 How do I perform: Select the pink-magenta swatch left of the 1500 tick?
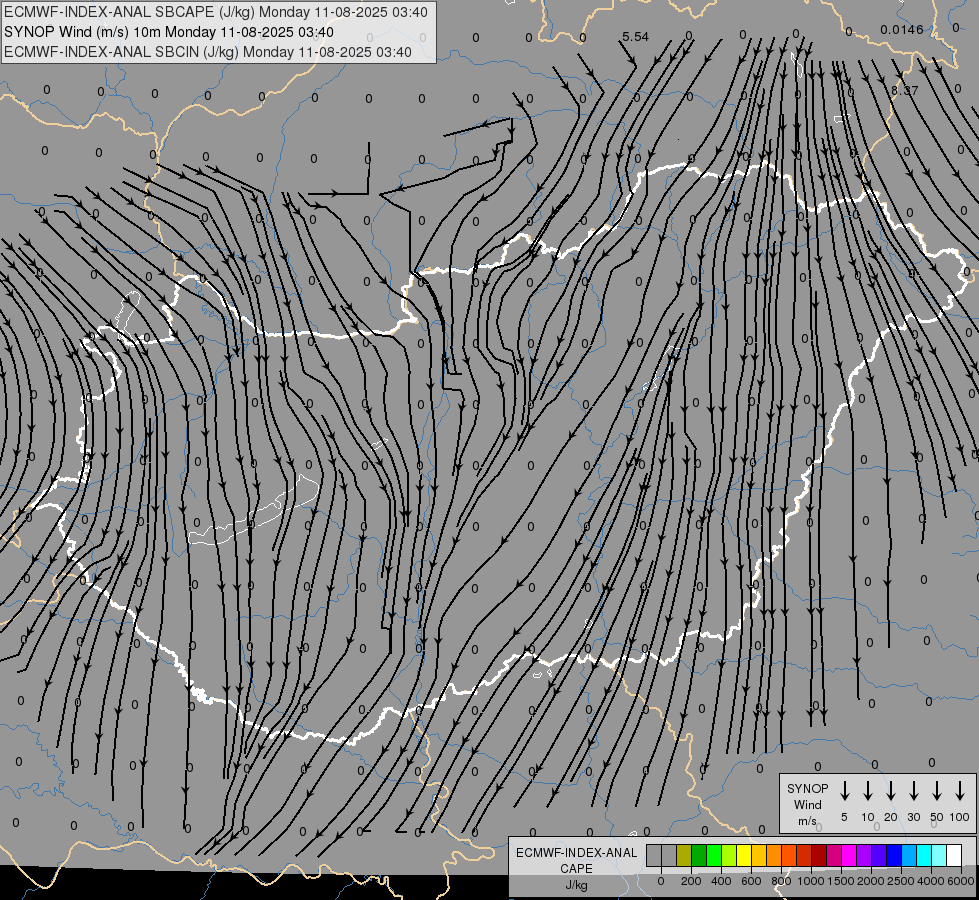tap(834, 855)
